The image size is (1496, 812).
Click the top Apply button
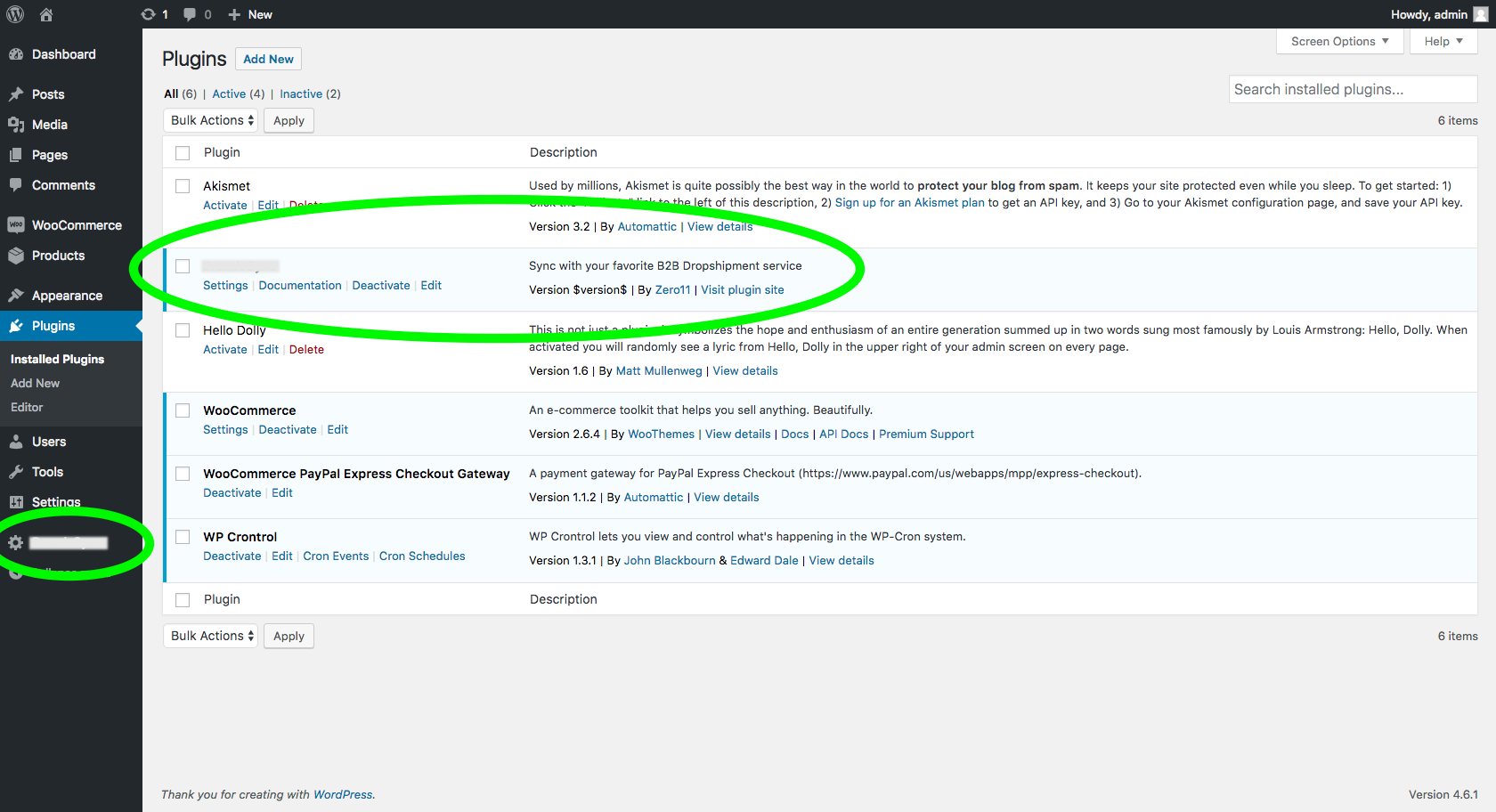click(289, 120)
